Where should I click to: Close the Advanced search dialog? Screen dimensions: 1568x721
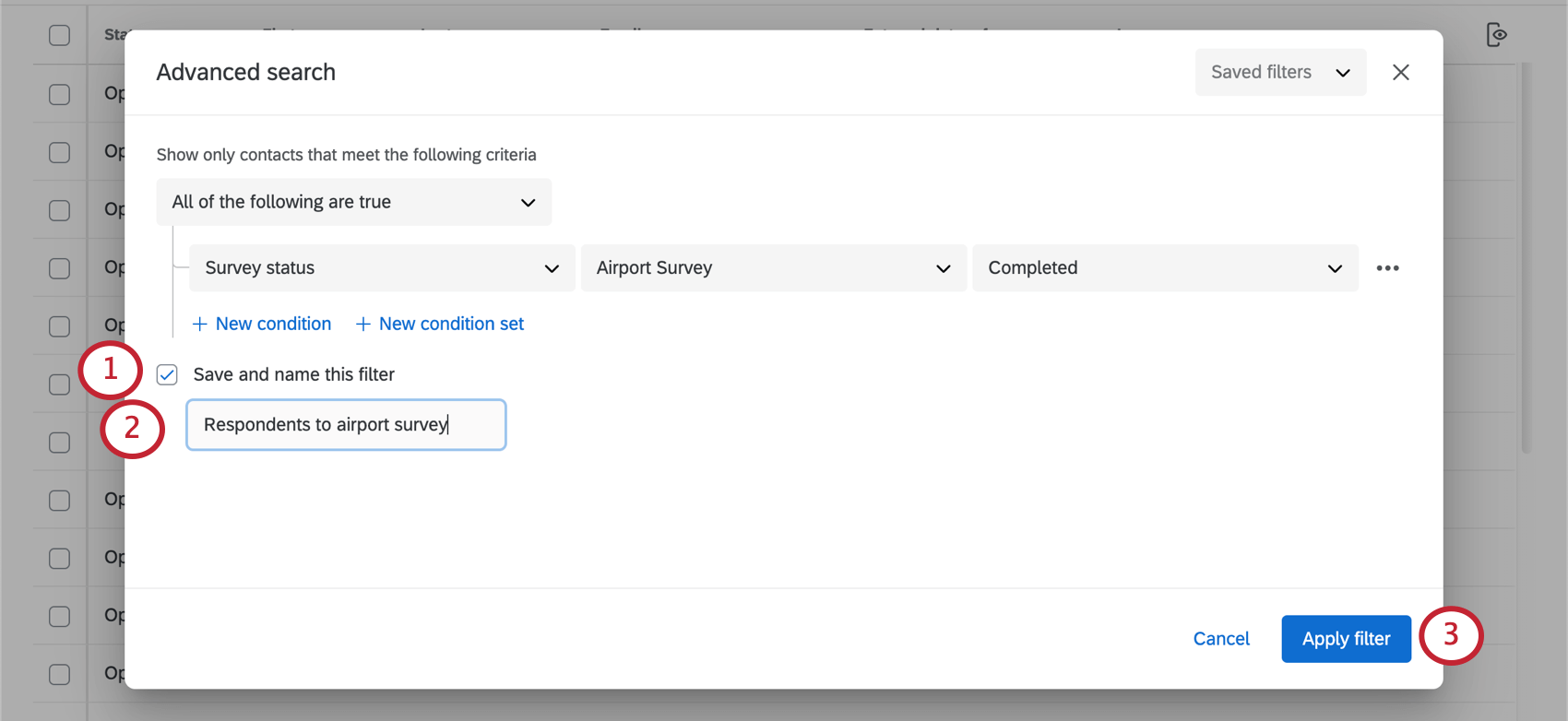(1400, 72)
